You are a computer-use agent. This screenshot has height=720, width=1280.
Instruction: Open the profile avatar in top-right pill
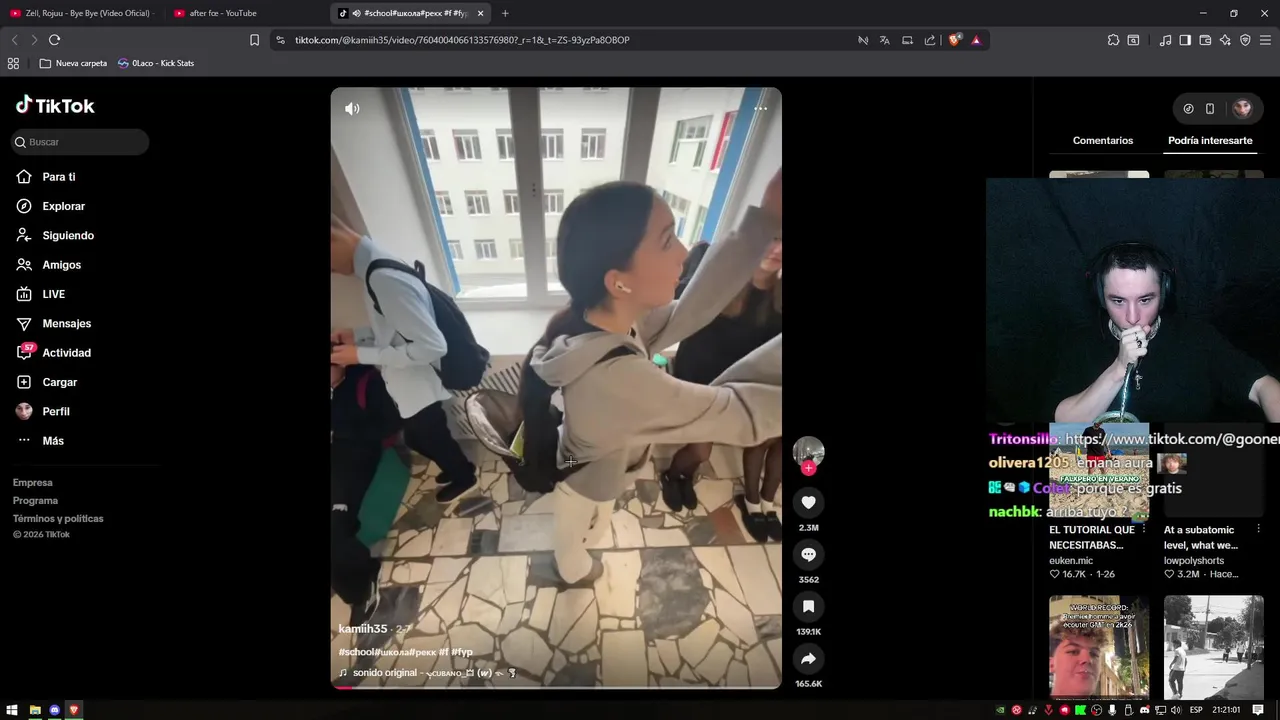click(x=1242, y=109)
